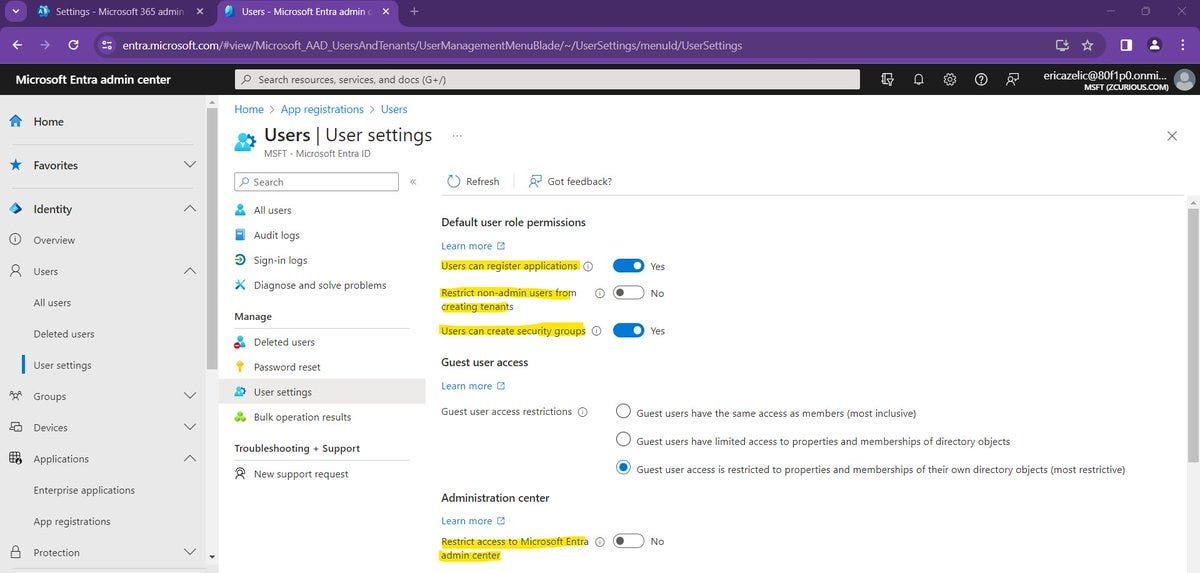Select Guest users have limited access option
Viewport: 1200px width, 573px height.
pos(624,439)
